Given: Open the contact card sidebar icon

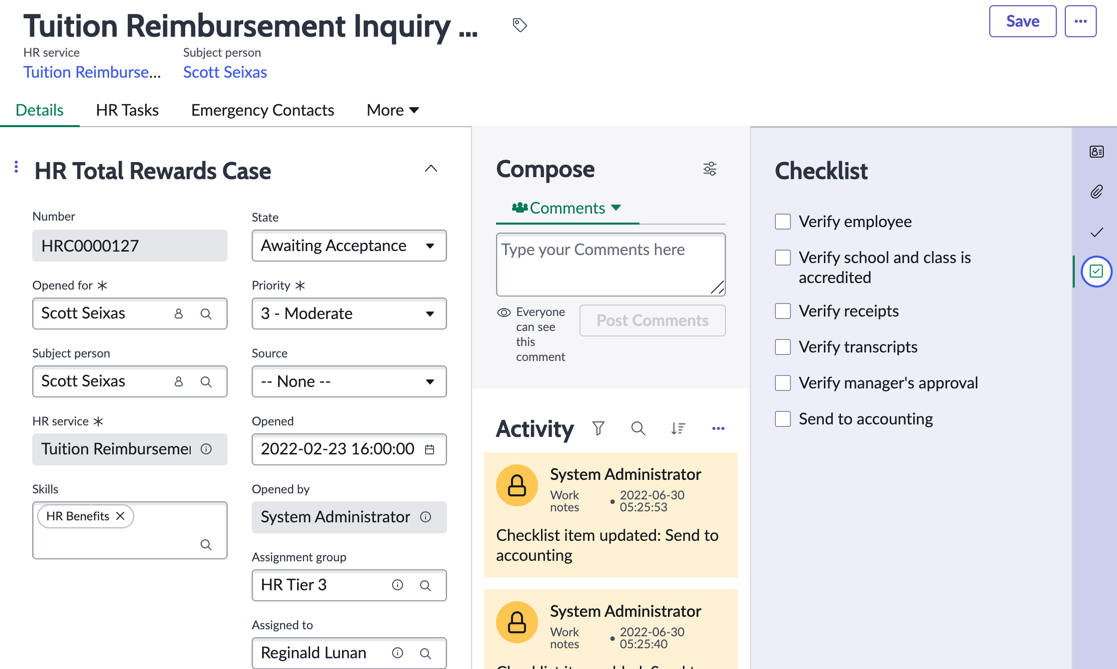Looking at the screenshot, I should pyautogui.click(x=1096, y=152).
